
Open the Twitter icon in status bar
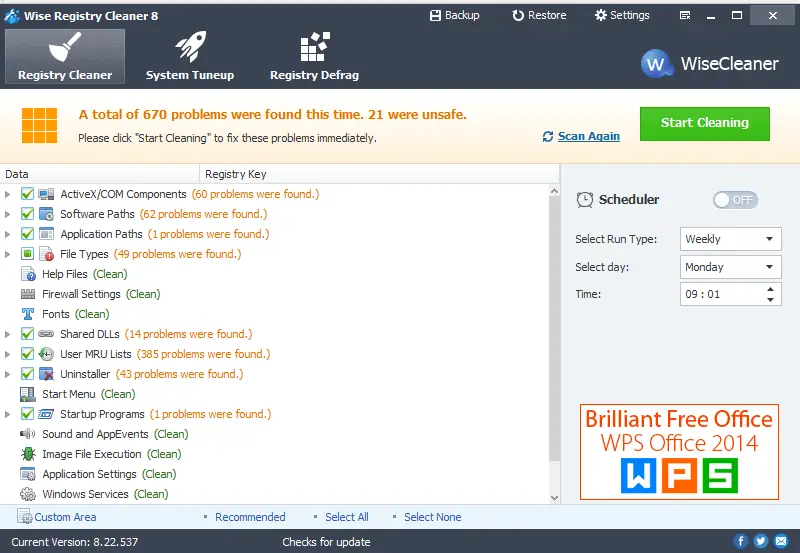761,541
